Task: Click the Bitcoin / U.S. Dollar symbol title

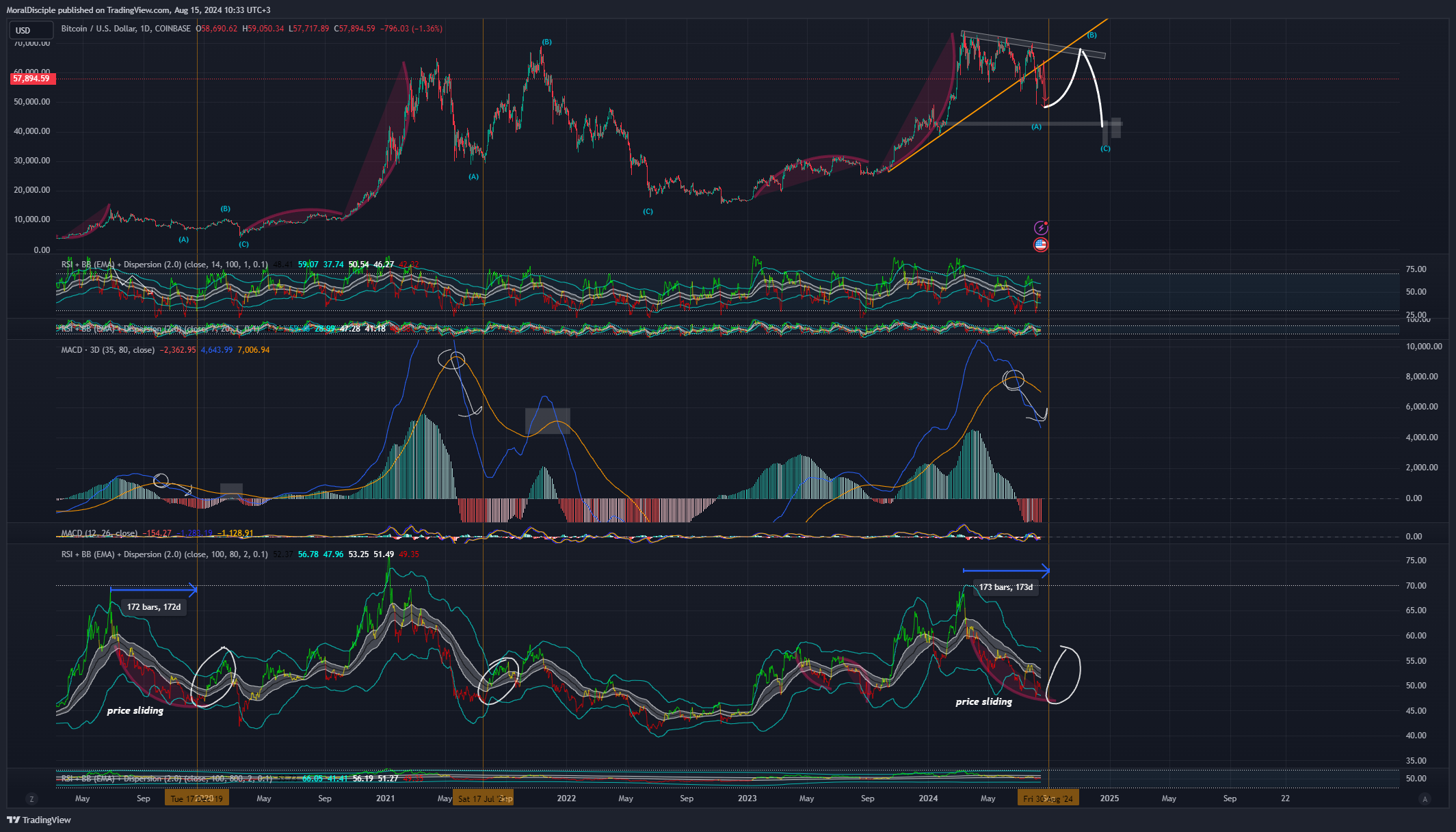Action: tap(126, 29)
